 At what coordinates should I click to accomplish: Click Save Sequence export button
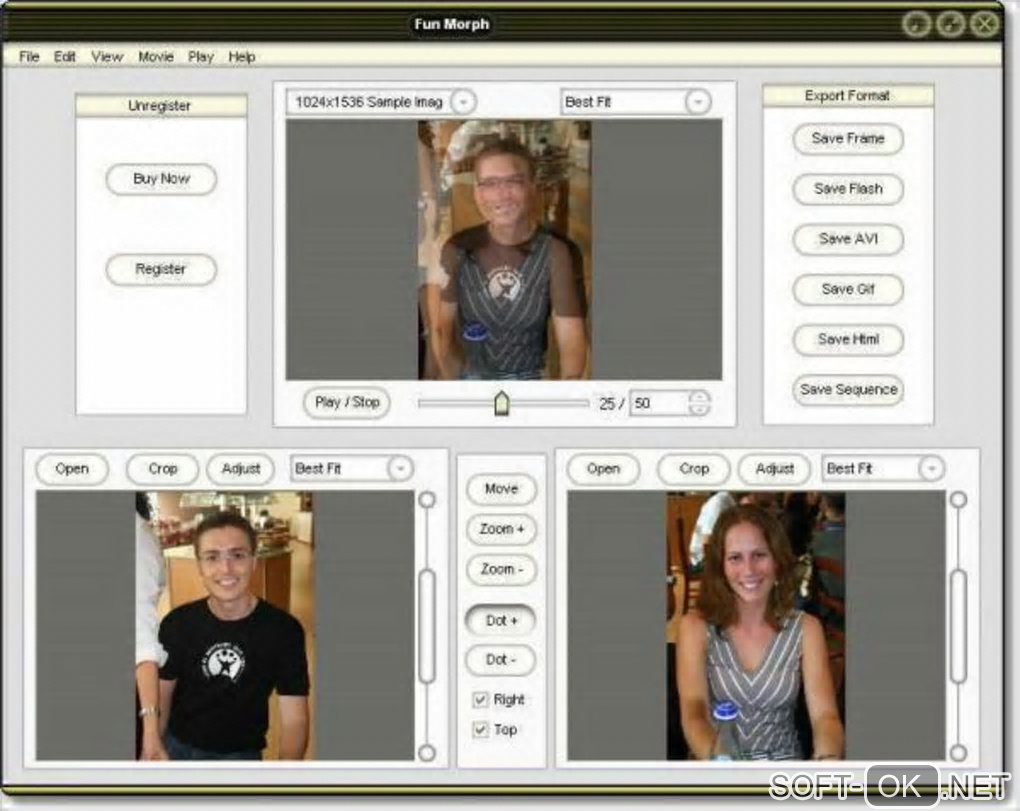pyautogui.click(x=848, y=390)
